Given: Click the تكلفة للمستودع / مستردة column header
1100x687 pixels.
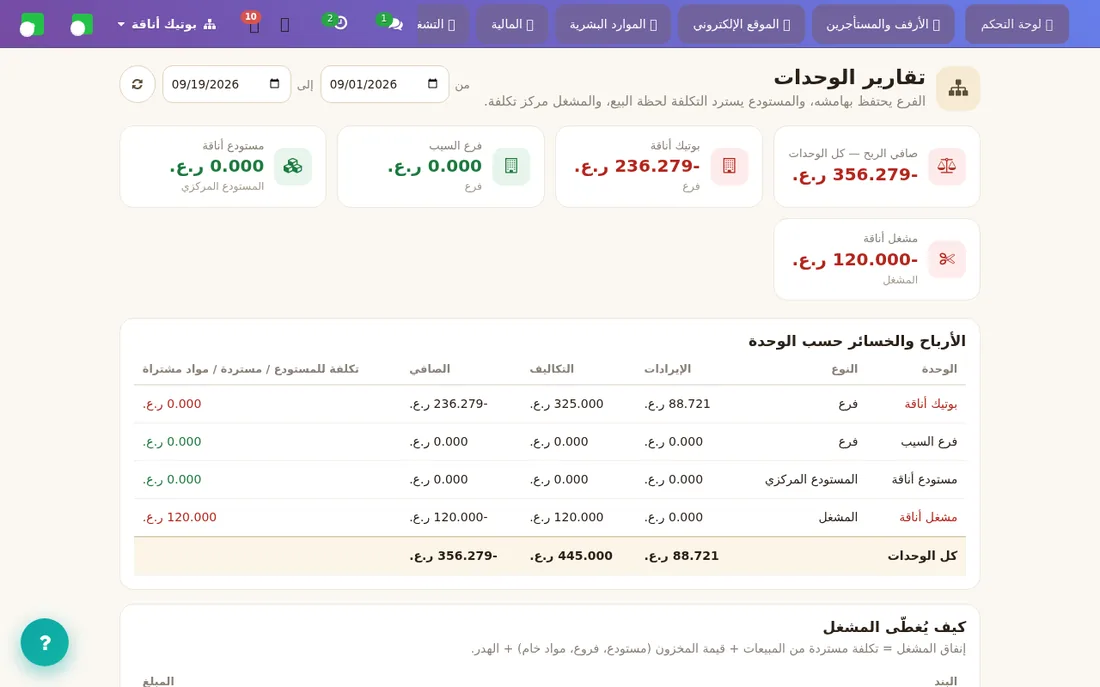Looking at the screenshot, I should point(250,369).
